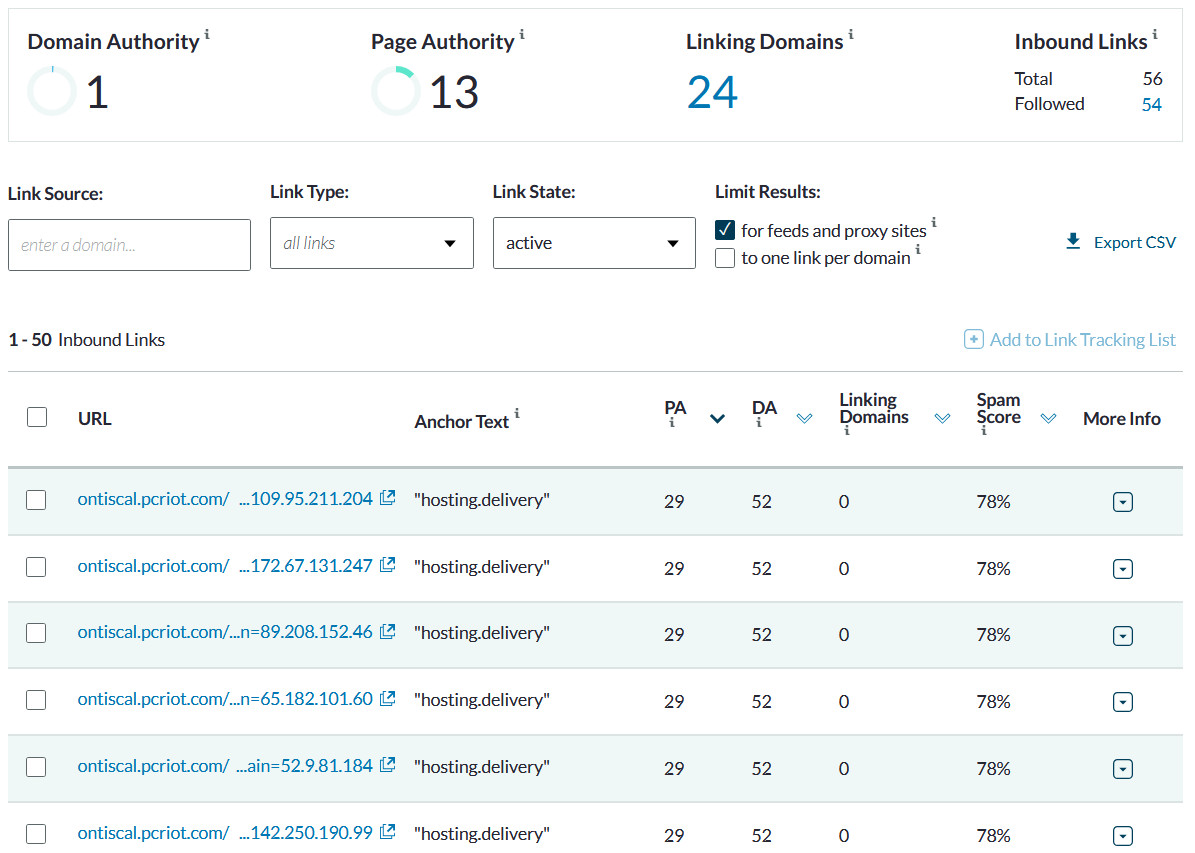
Task: Sort by Spam Score column chevron
Action: click(1049, 418)
